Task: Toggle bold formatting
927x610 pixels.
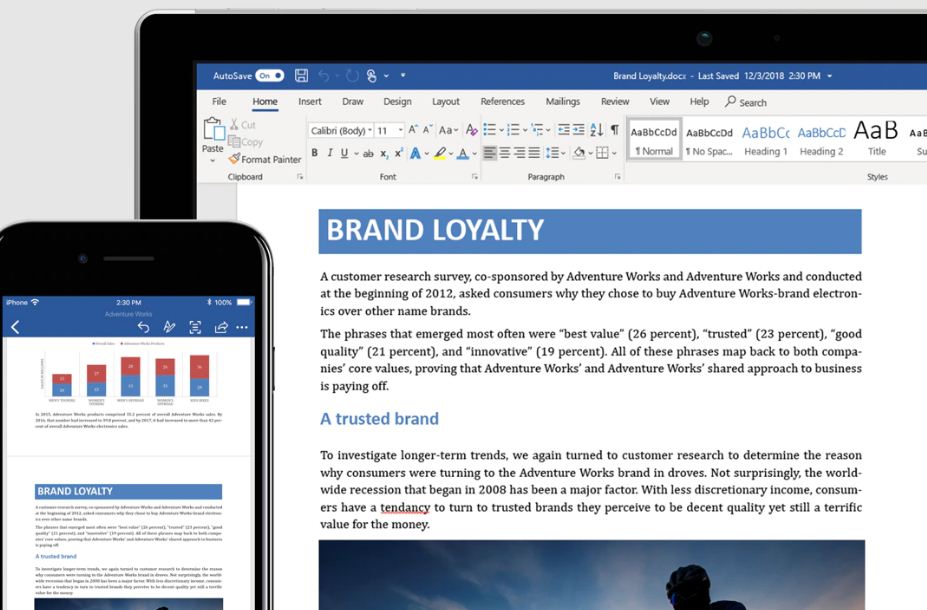Action: pos(314,152)
